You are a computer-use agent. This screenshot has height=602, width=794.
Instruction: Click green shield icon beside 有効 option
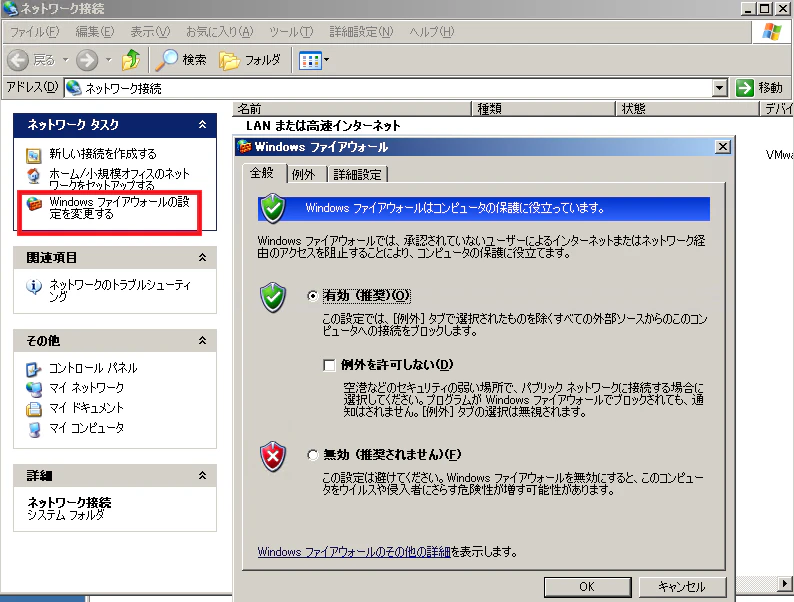click(x=273, y=297)
